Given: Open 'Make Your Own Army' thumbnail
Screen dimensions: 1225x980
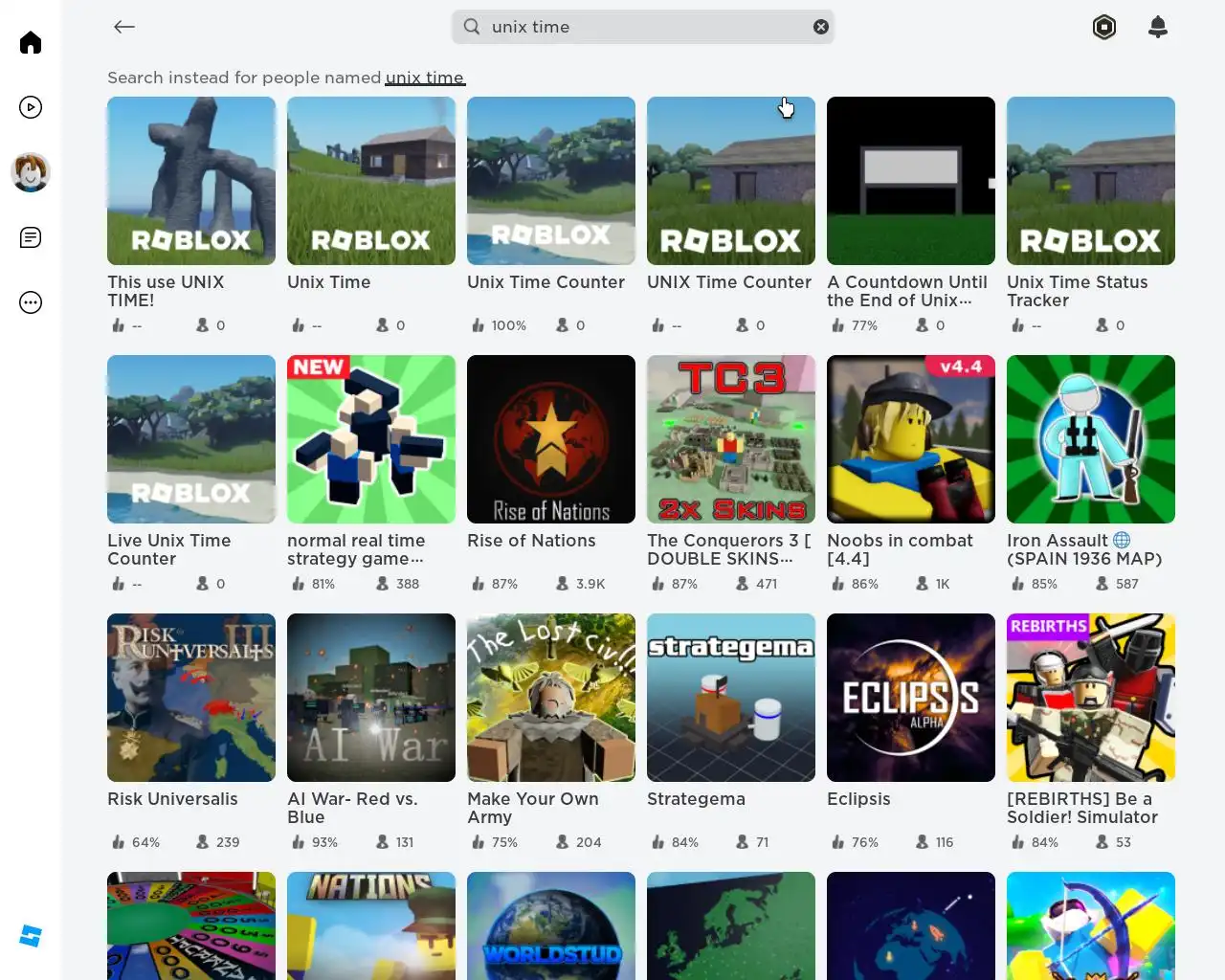Looking at the screenshot, I should (551, 698).
